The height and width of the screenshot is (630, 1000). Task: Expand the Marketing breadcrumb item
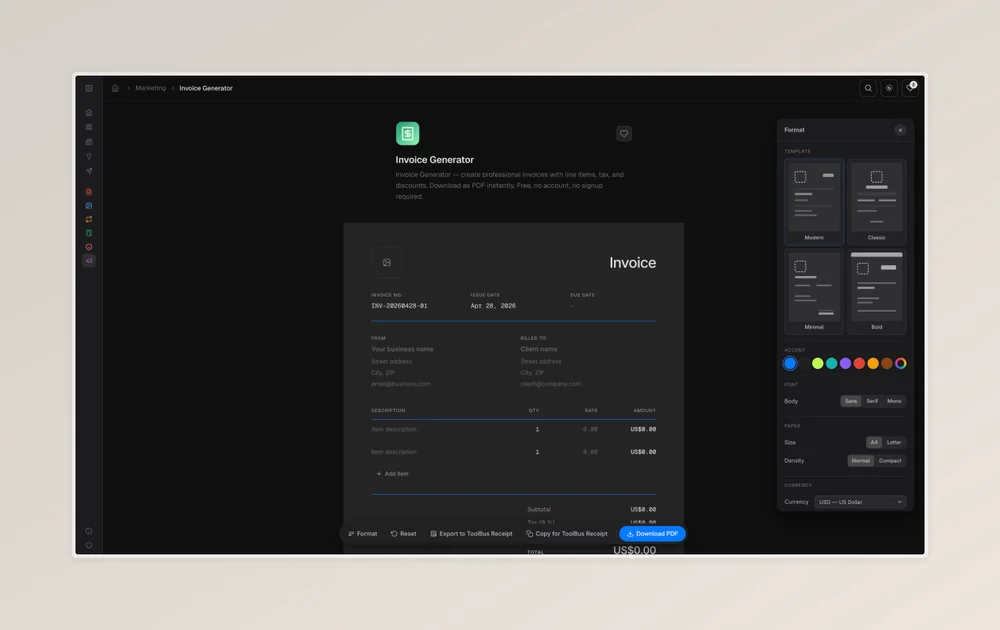coord(151,88)
